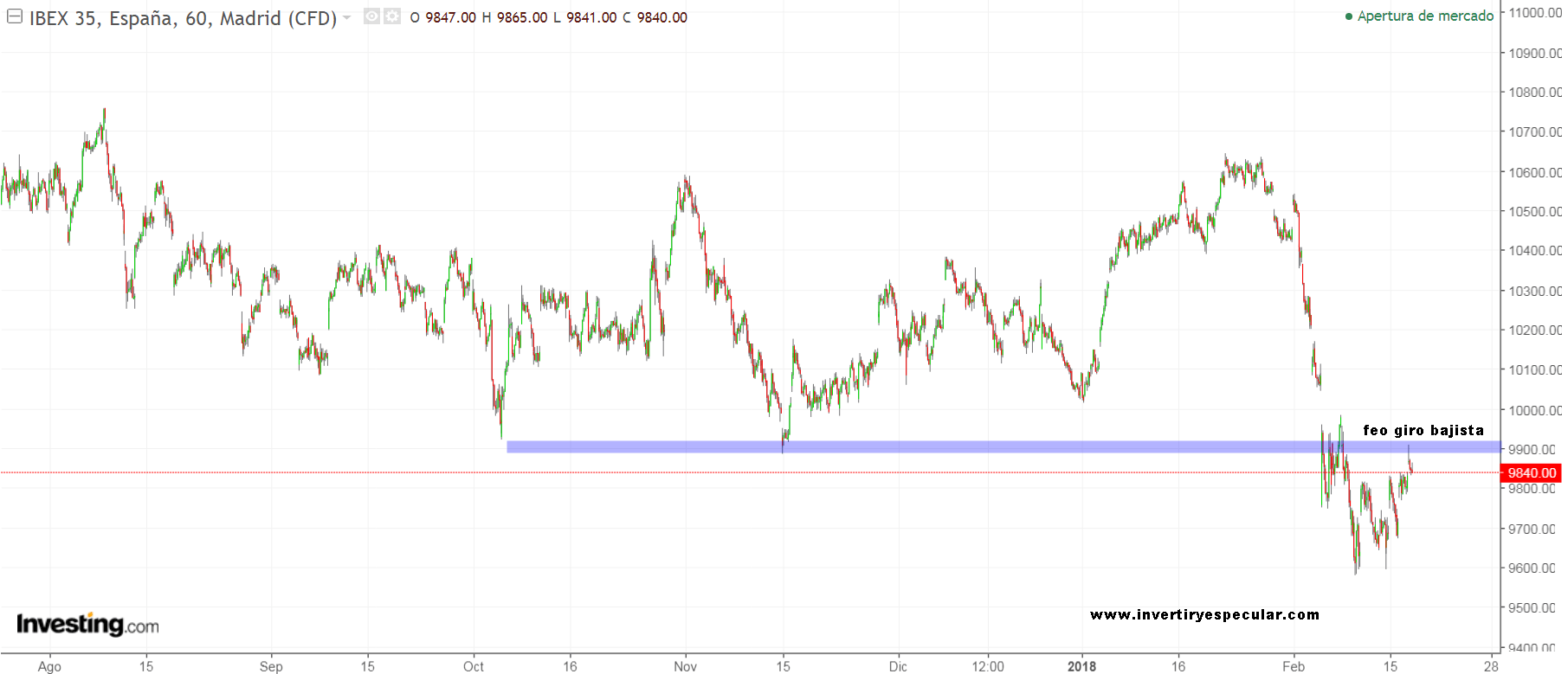The width and height of the screenshot is (1568, 674).
Task: Open chart settings via the gear icon
Action: pos(392,16)
